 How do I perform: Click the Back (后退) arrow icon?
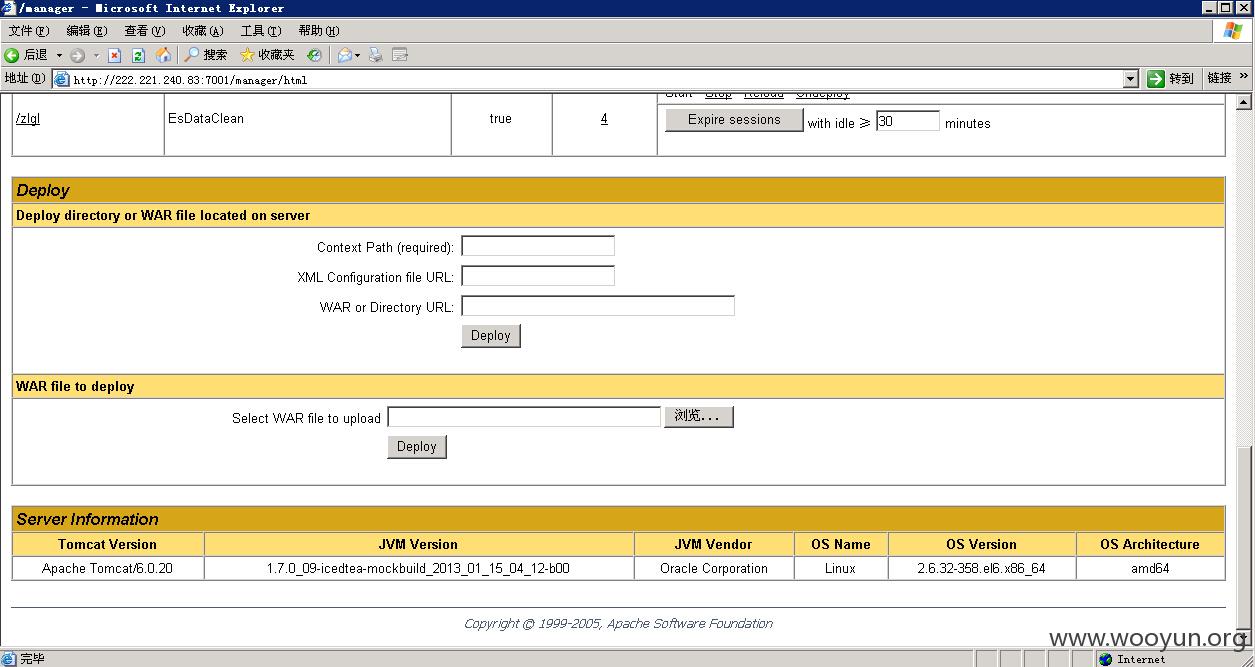12,55
